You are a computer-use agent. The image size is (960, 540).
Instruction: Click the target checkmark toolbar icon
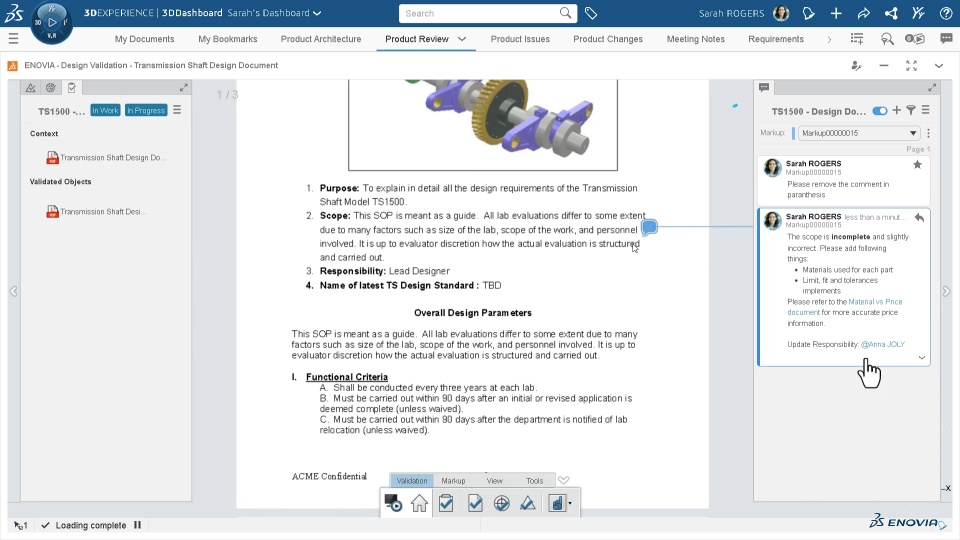[x=501, y=503]
